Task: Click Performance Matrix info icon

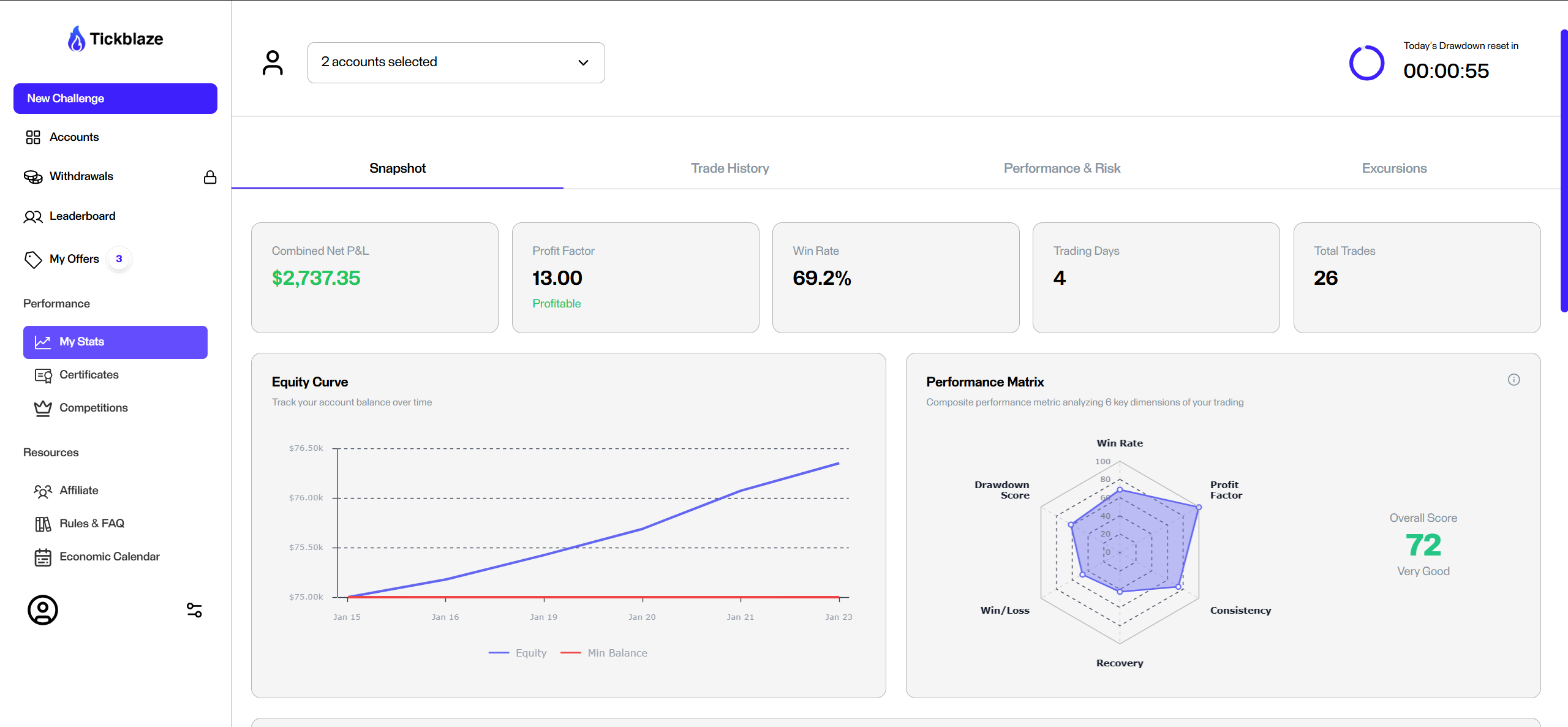Action: [x=1513, y=380]
